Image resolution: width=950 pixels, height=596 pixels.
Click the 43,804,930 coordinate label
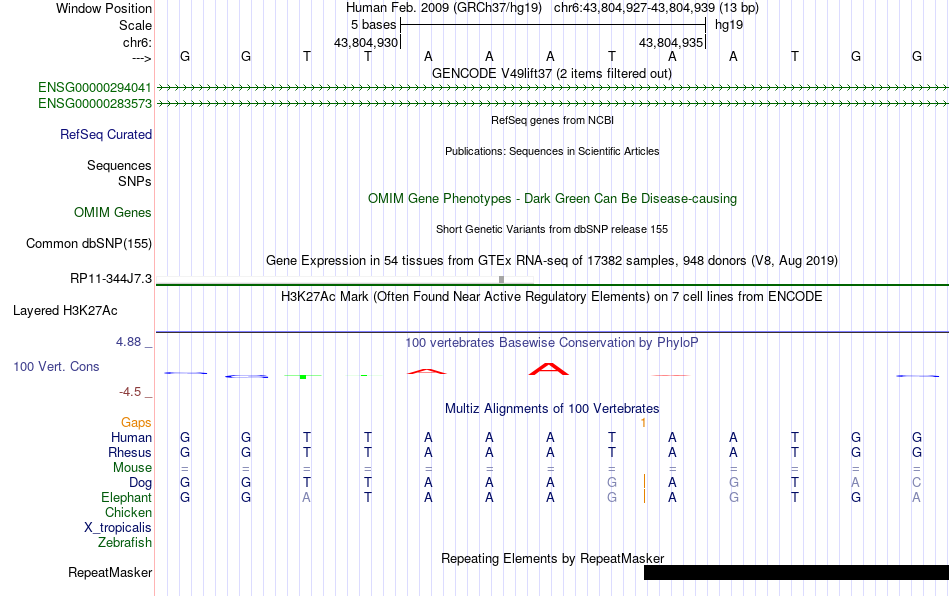coord(366,42)
